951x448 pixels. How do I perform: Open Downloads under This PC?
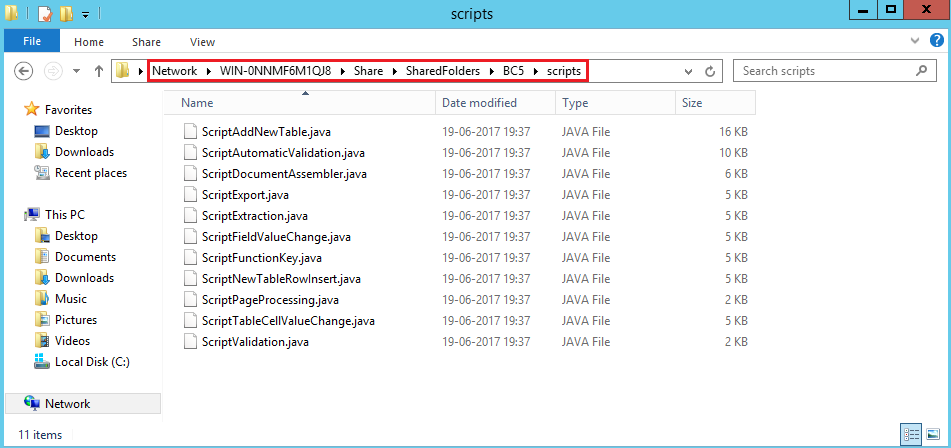click(84, 278)
